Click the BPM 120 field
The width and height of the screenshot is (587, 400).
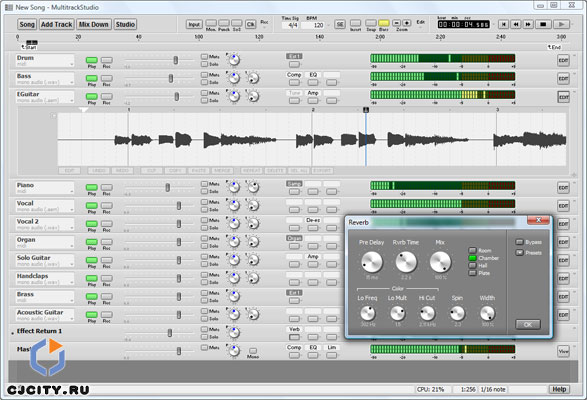coord(314,25)
